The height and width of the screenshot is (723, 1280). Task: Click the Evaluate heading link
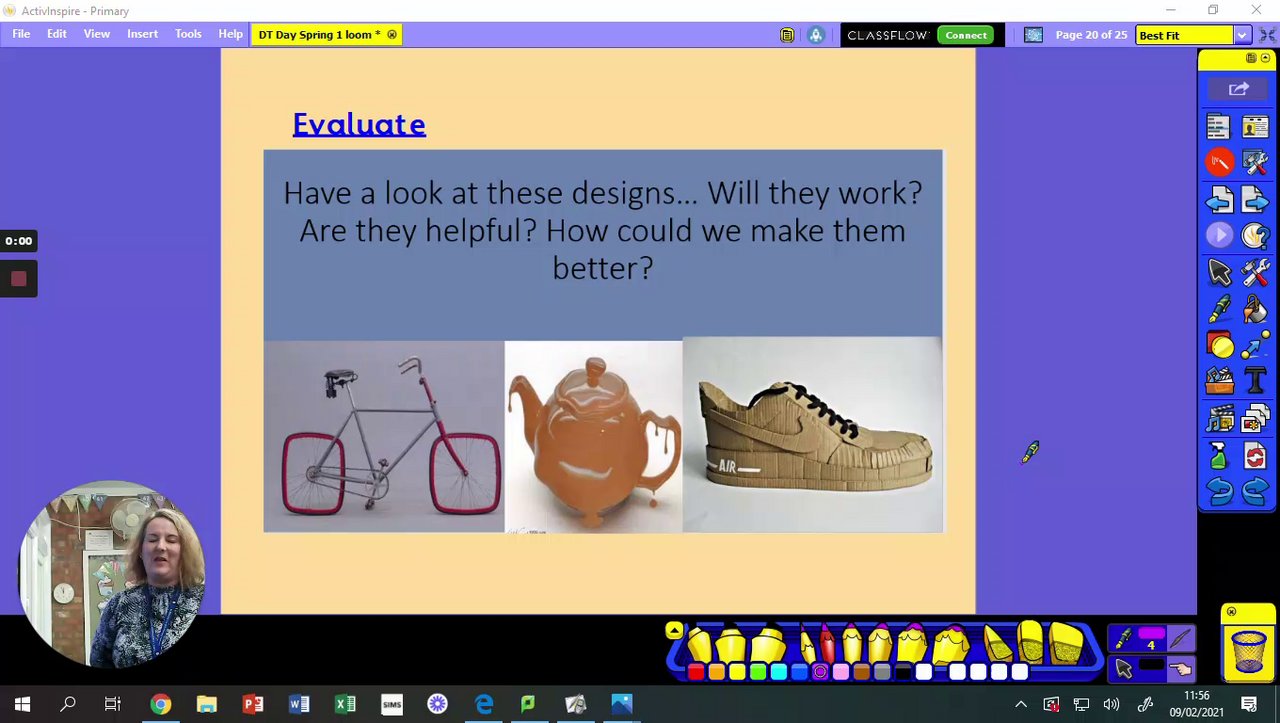click(359, 124)
